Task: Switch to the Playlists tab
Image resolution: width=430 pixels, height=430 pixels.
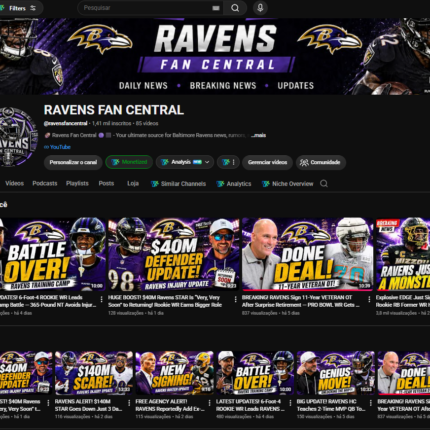Action: [x=77, y=183]
